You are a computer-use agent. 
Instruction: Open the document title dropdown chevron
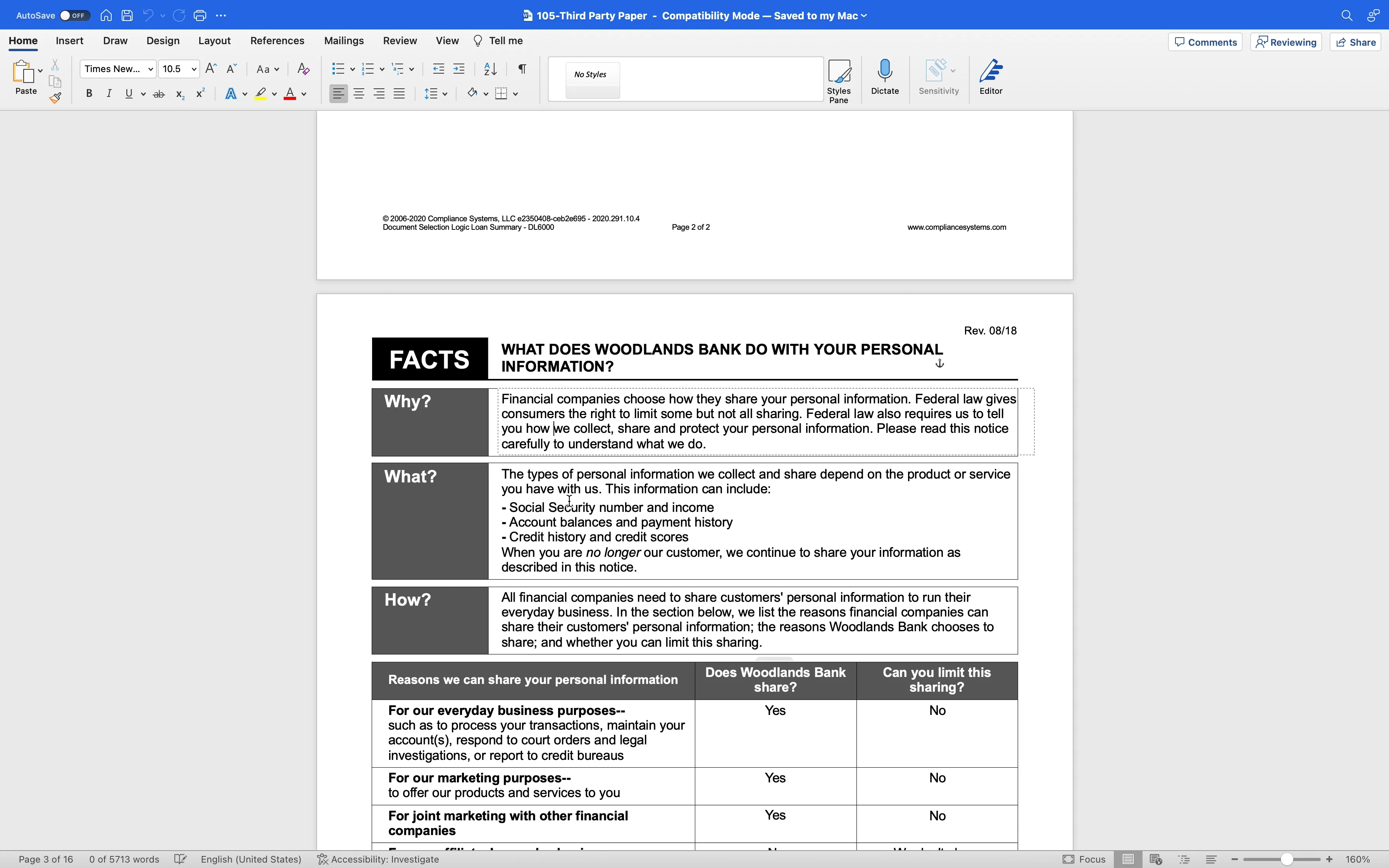pyautogui.click(x=864, y=15)
